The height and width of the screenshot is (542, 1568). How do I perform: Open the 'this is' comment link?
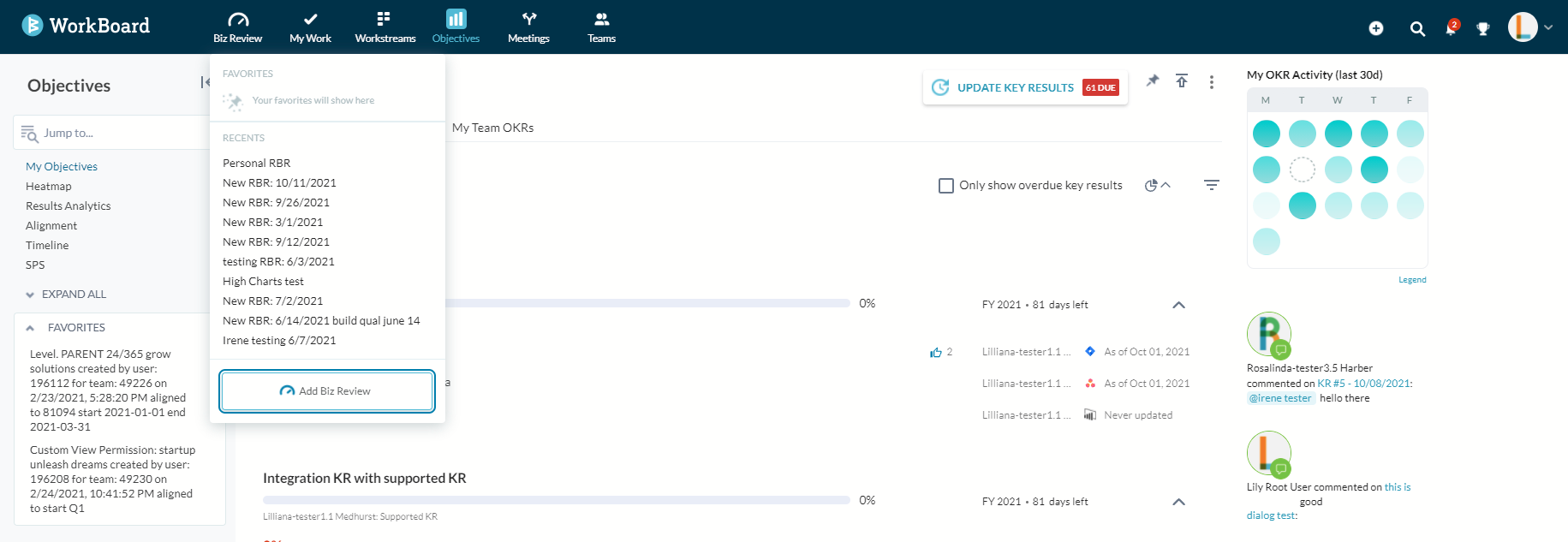[x=1398, y=487]
